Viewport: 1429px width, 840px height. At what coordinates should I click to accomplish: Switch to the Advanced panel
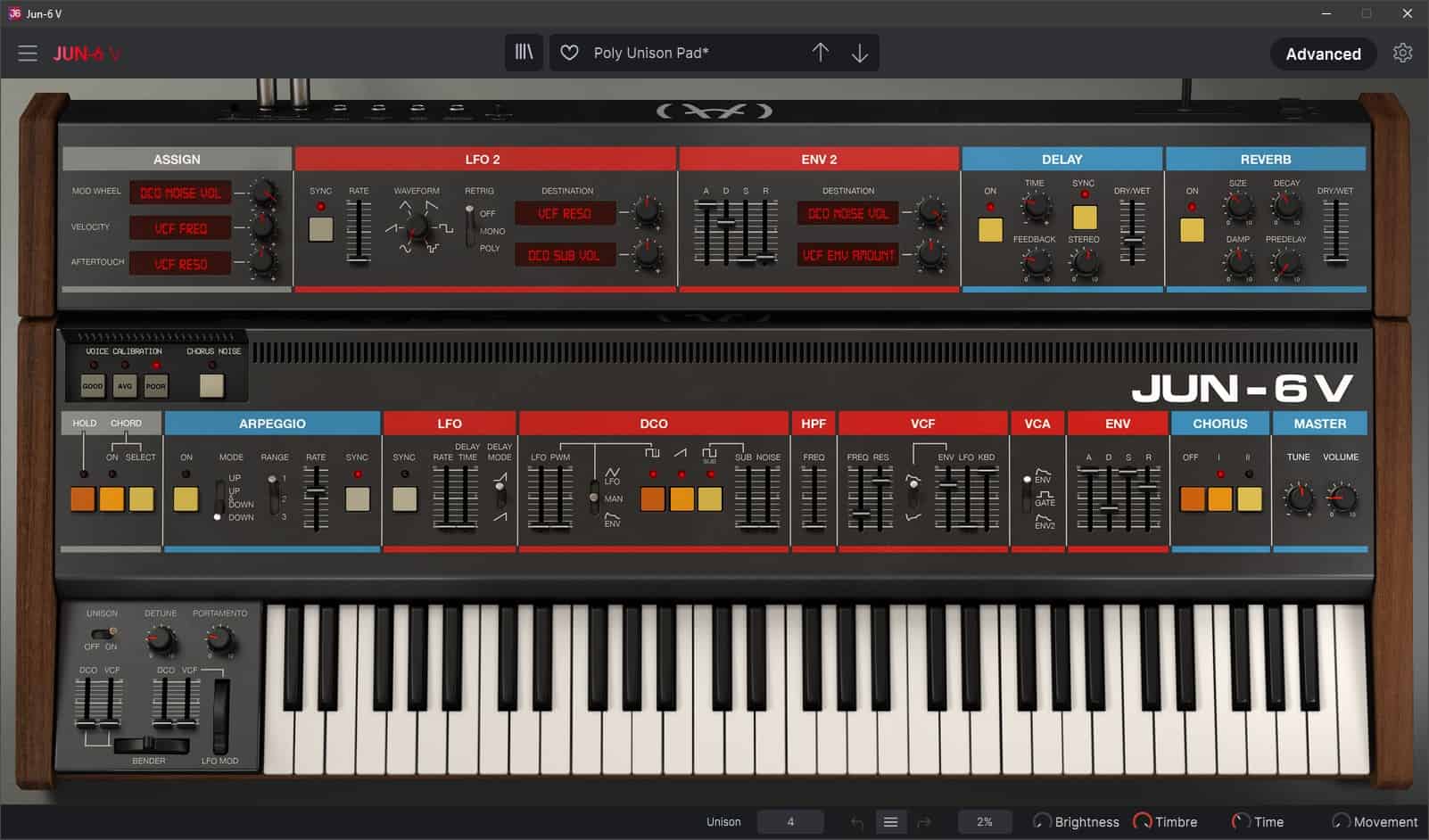point(1323,54)
